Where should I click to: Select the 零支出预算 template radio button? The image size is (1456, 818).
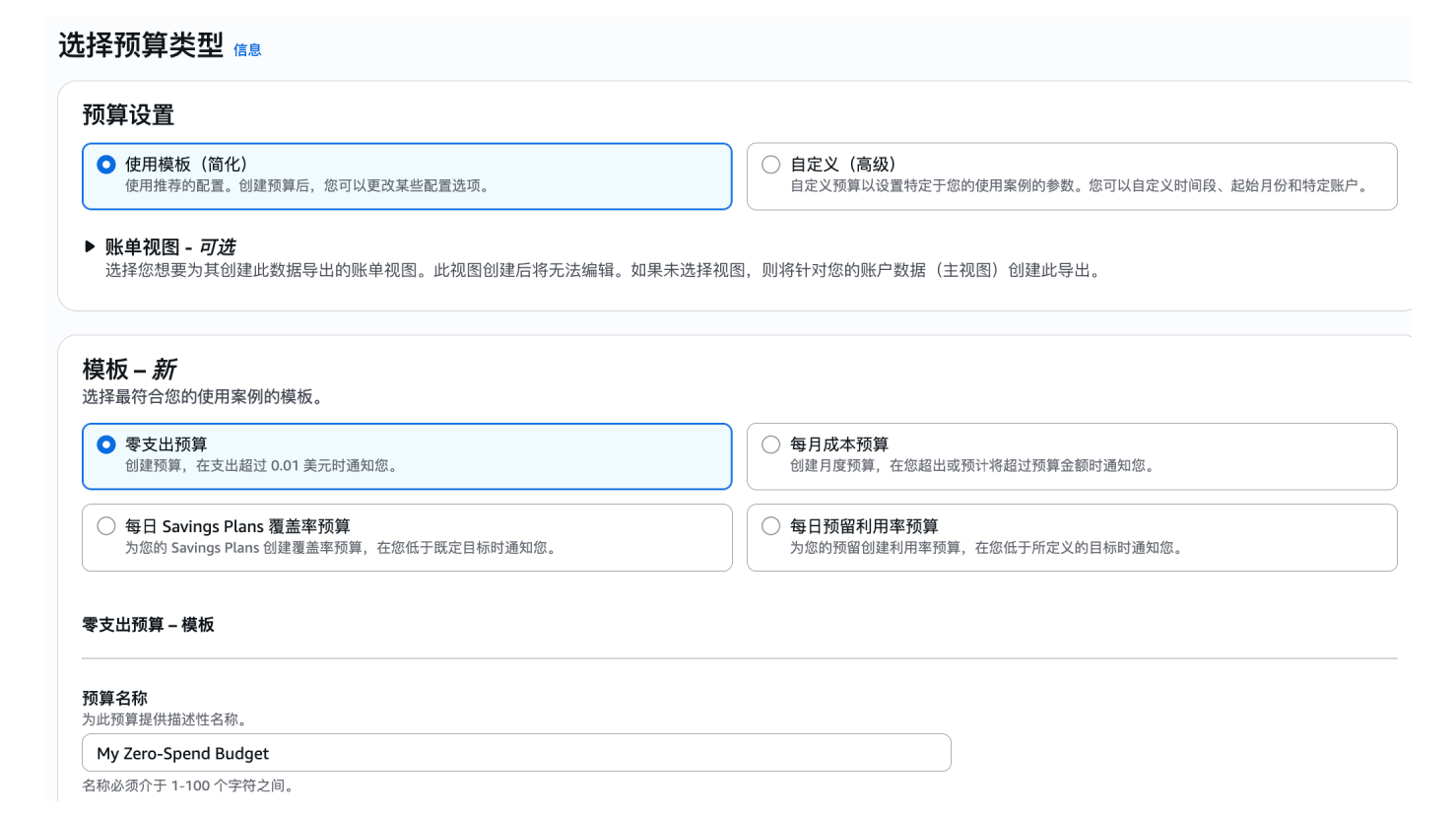[x=106, y=444]
